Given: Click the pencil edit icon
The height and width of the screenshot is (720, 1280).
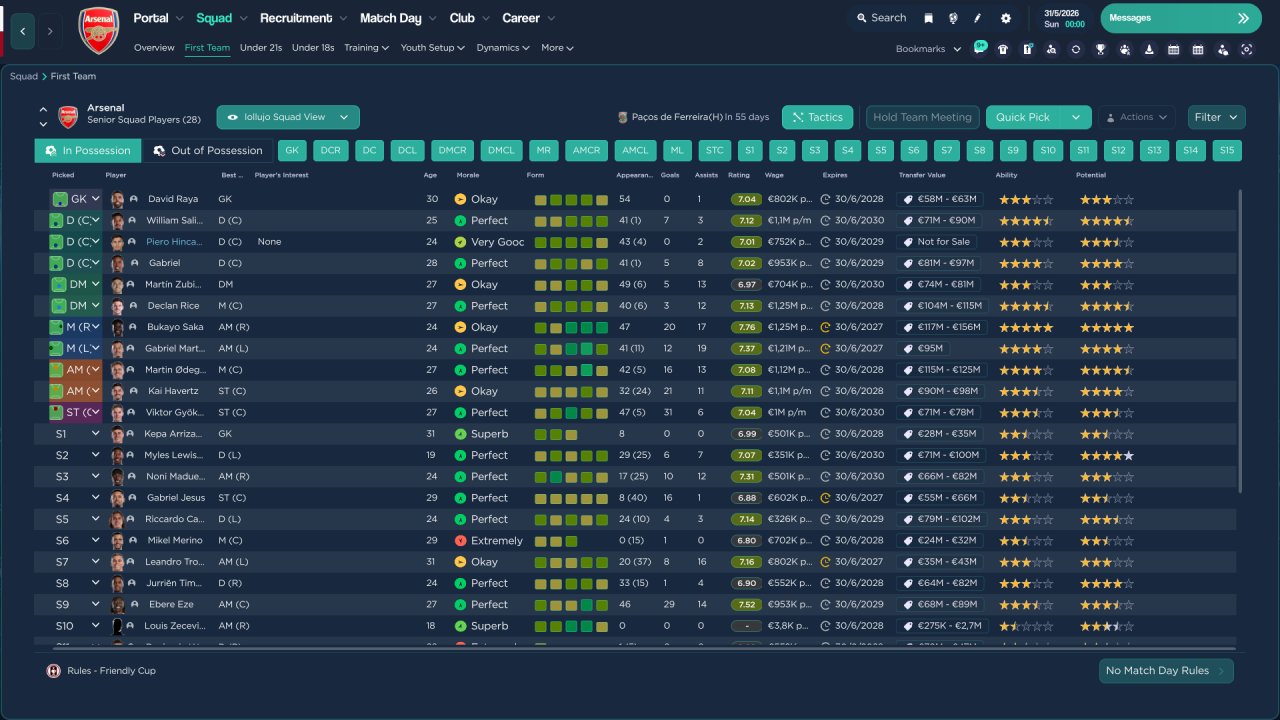Looking at the screenshot, I should [x=979, y=18].
